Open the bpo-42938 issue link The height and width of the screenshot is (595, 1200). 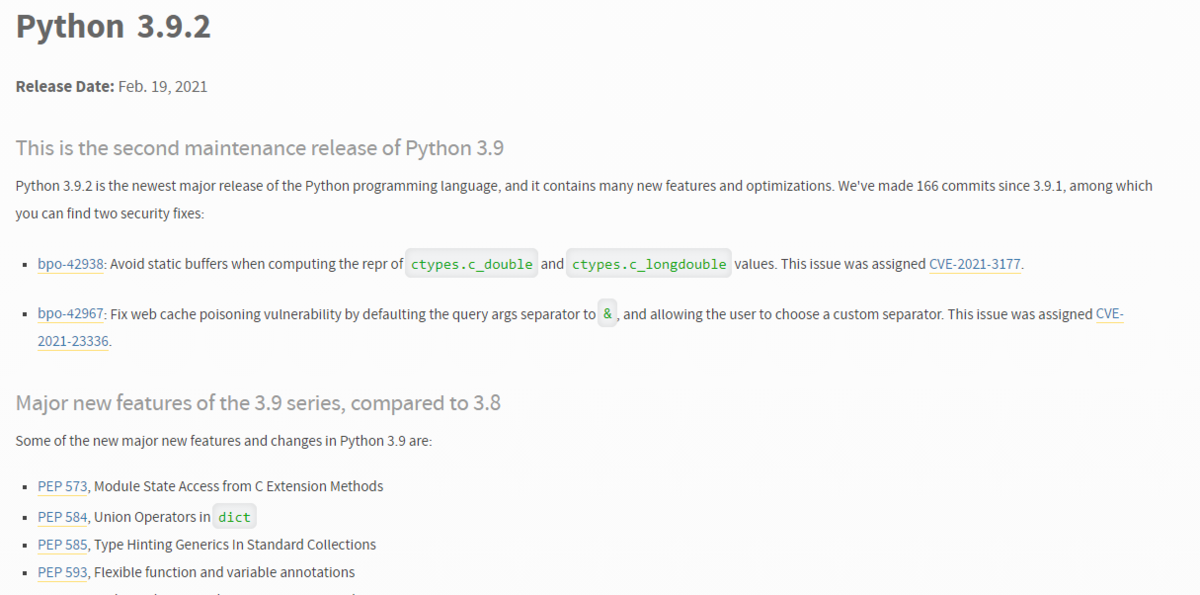click(71, 264)
